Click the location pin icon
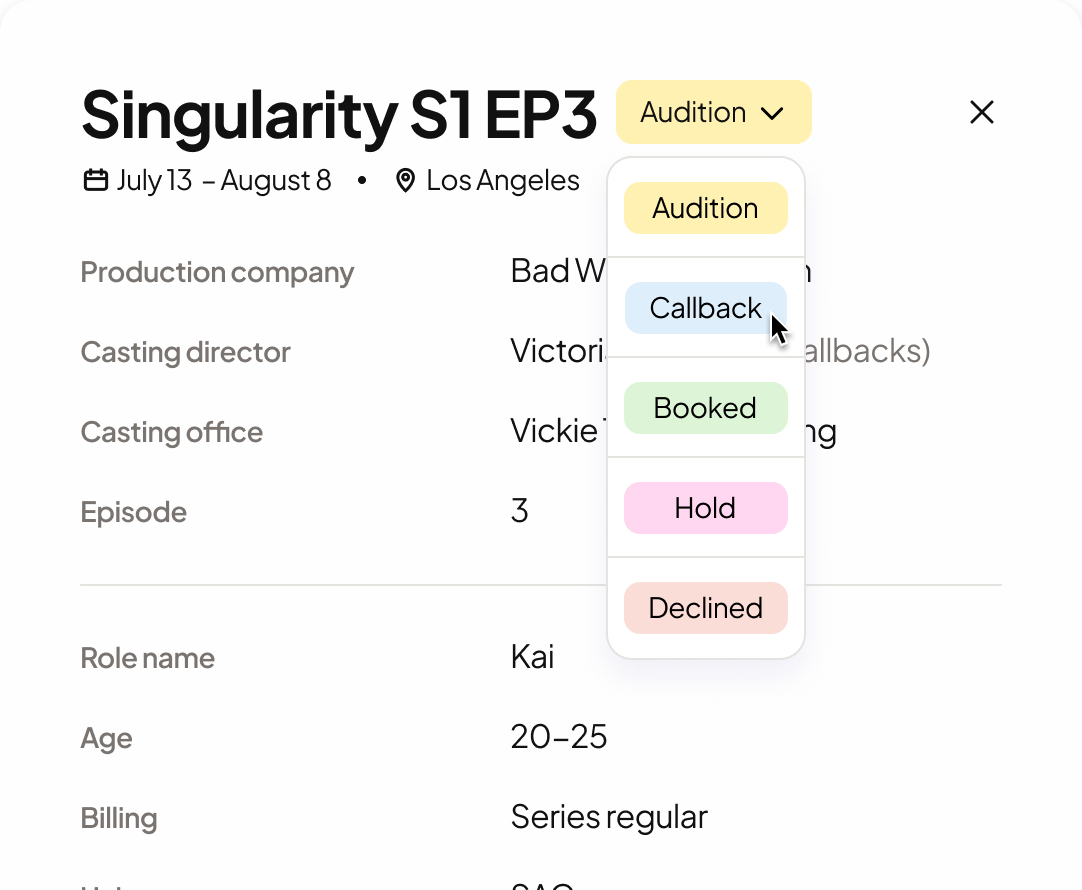 pyautogui.click(x=405, y=181)
